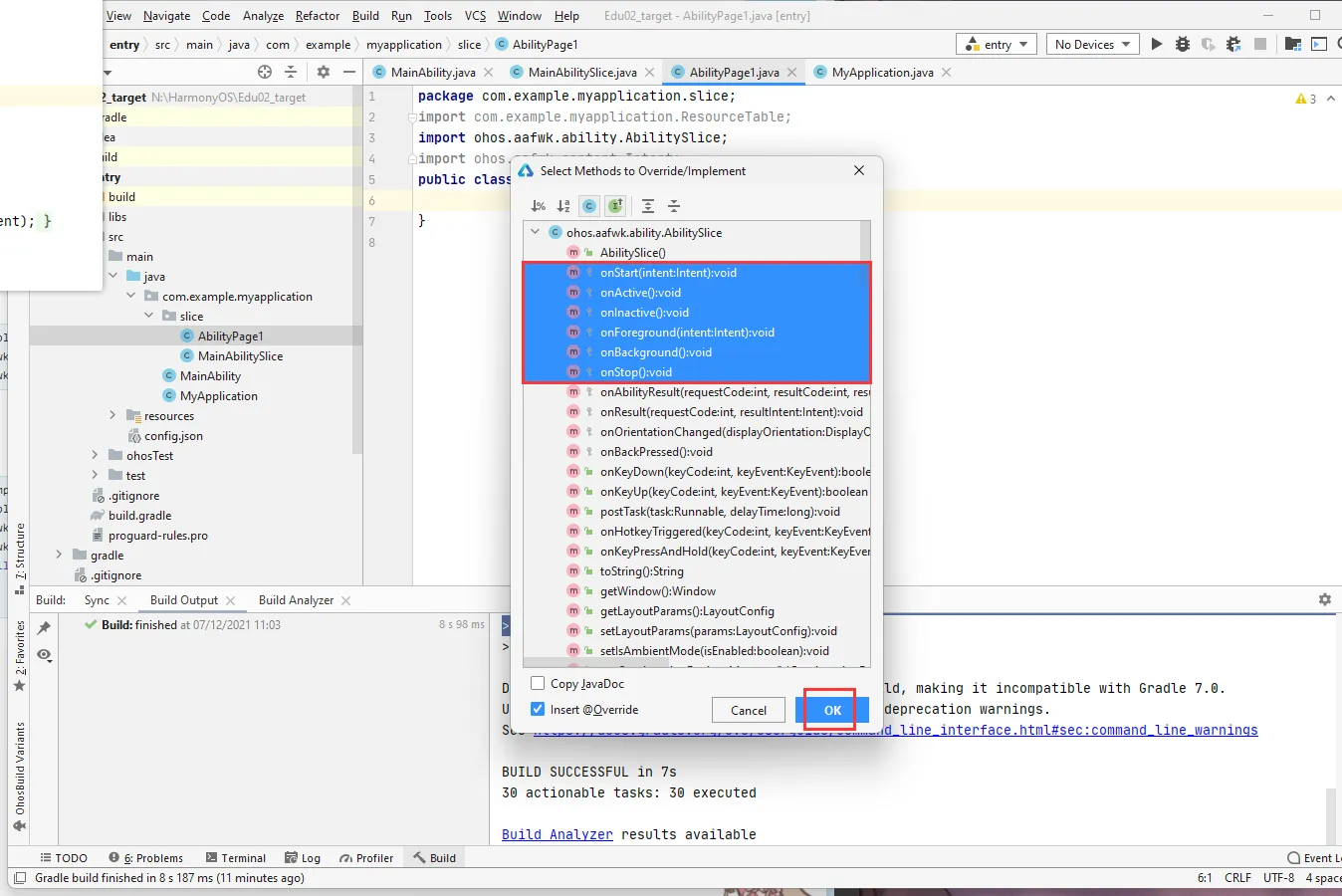Collapse the java folder in project tree
The image size is (1342, 896).
click(x=112, y=276)
